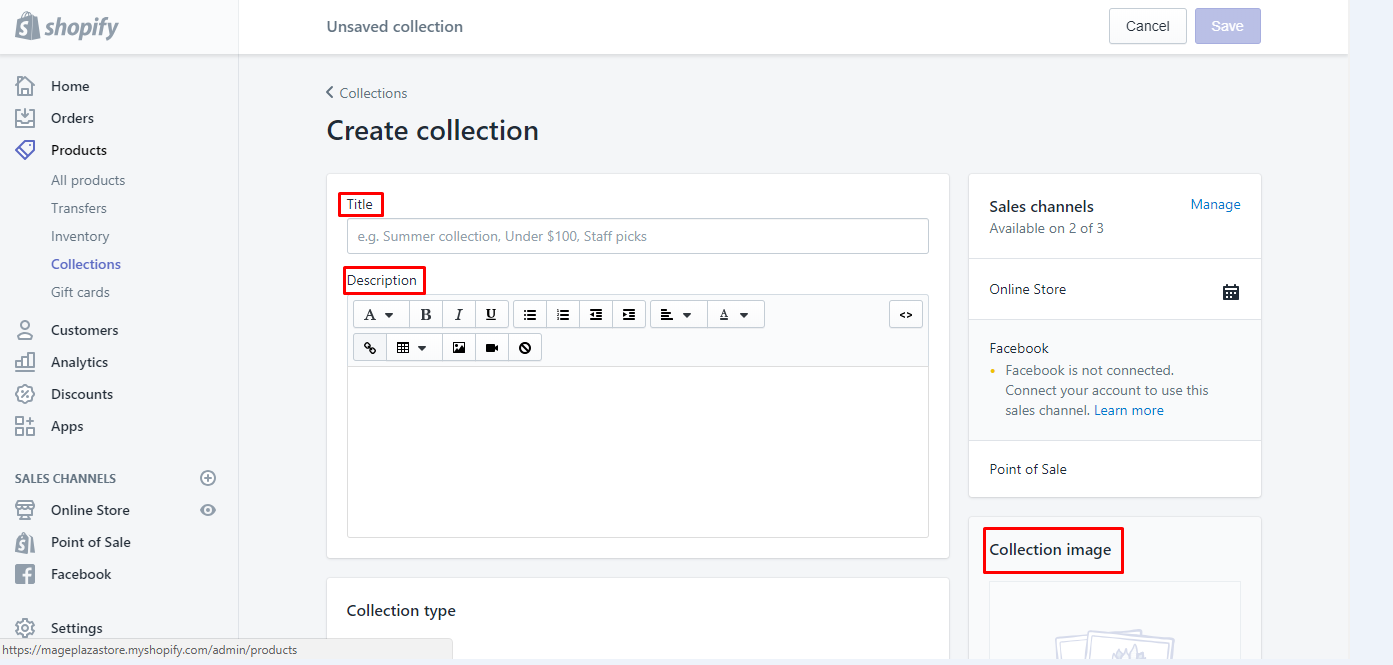Click the Customers person icon

pos(25,330)
